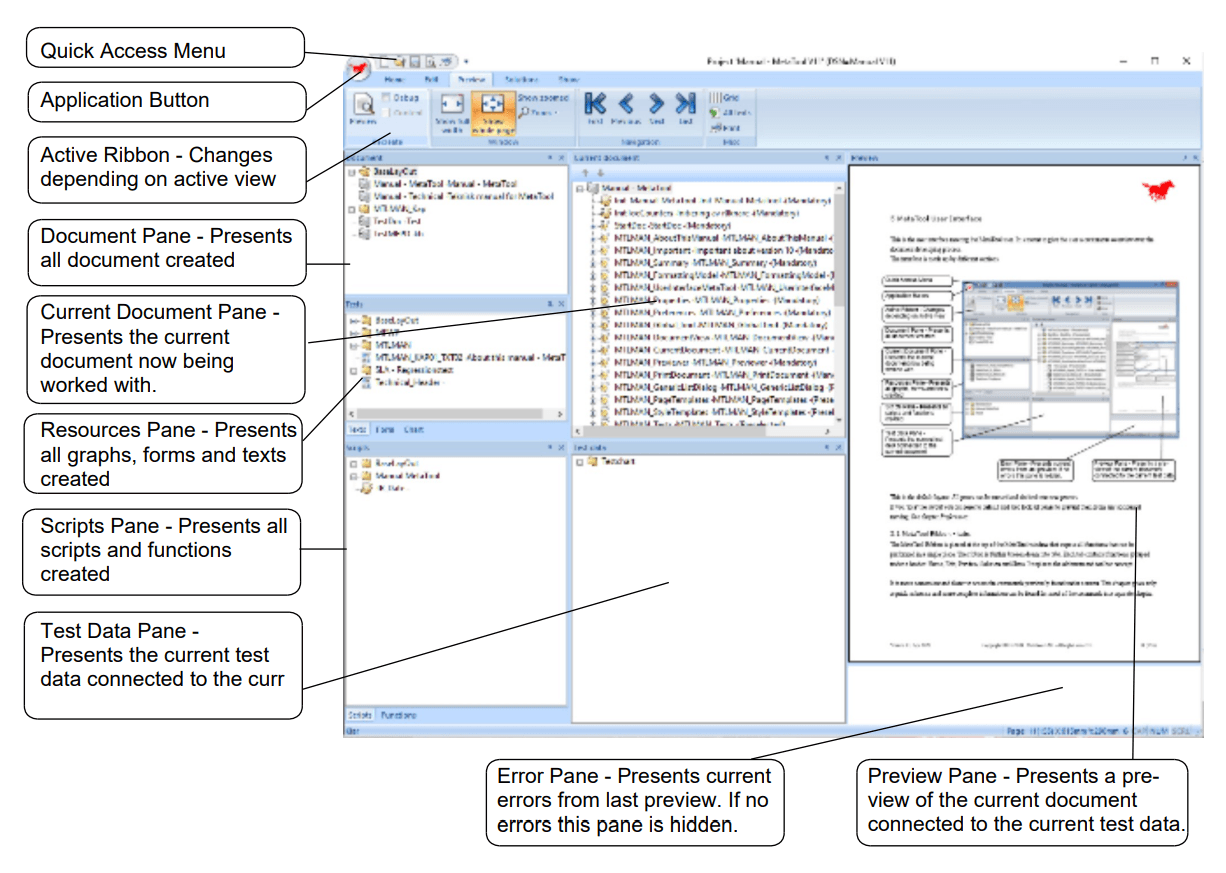Expand the Testchart node in Test data
Image resolution: width=1226 pixels, height=873 pixels.
point(579,462)
